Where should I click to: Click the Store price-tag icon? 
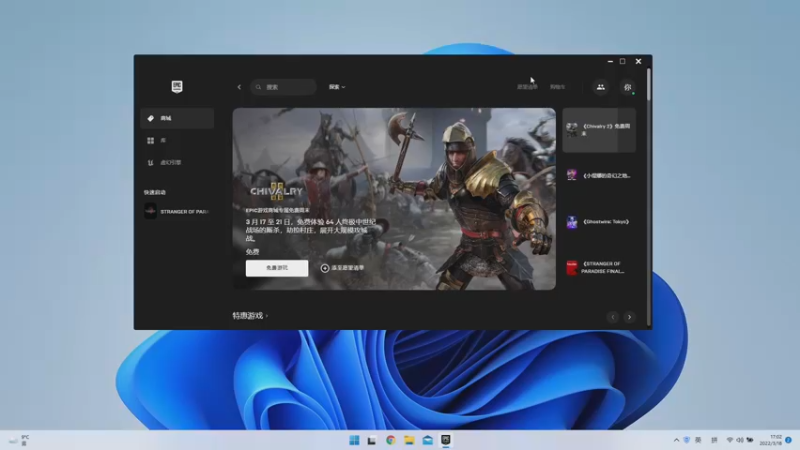pyautogui.click(x=151, y=118)
